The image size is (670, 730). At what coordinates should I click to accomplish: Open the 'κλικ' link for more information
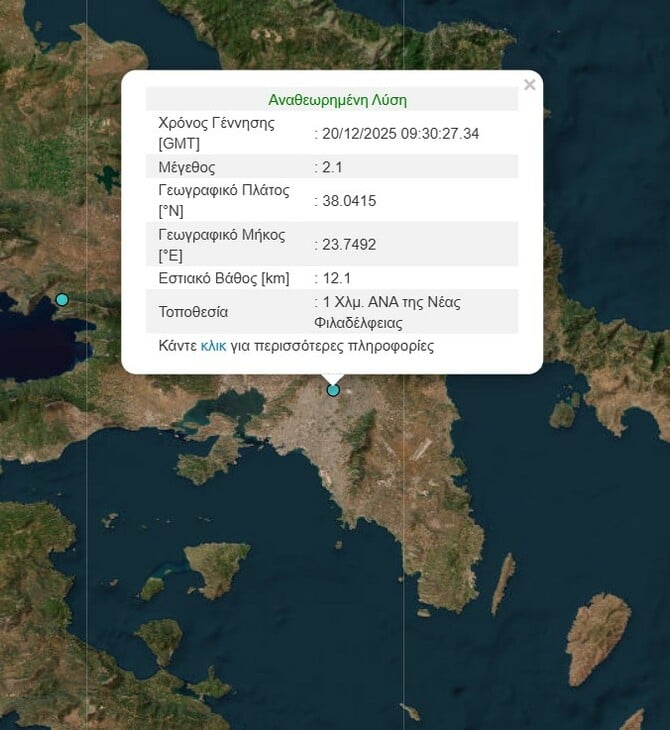[213, 346]
